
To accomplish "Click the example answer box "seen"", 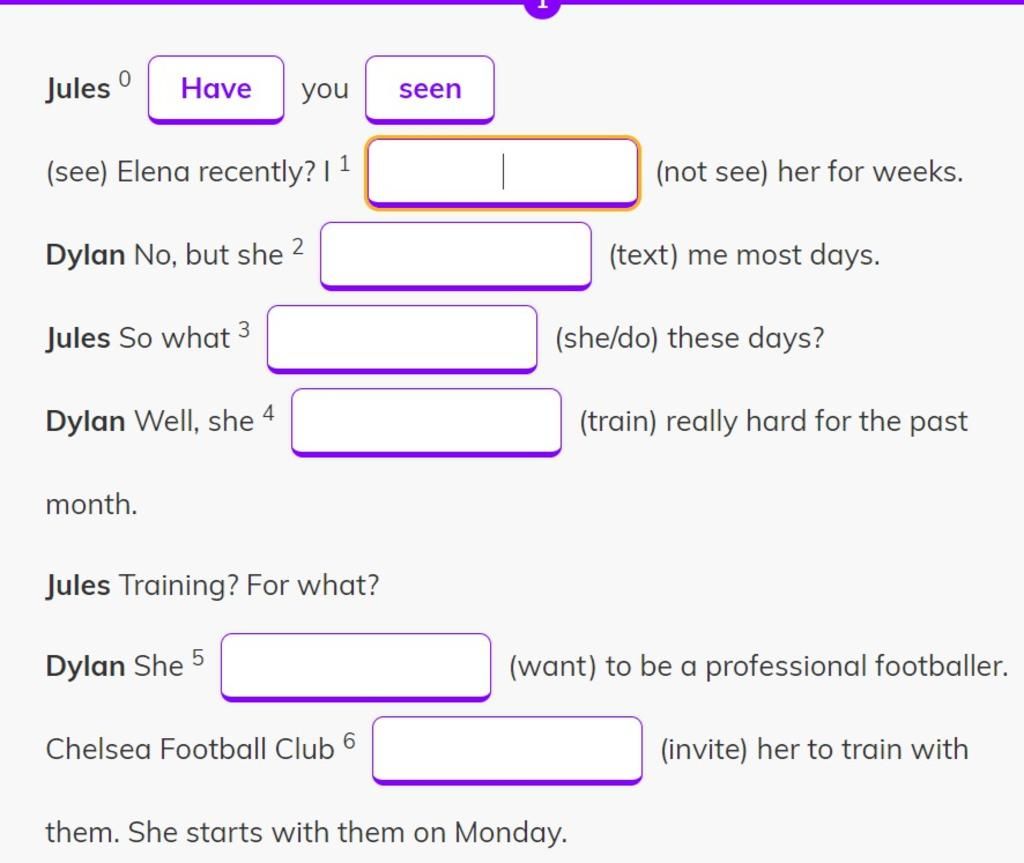I will point(430,89).
